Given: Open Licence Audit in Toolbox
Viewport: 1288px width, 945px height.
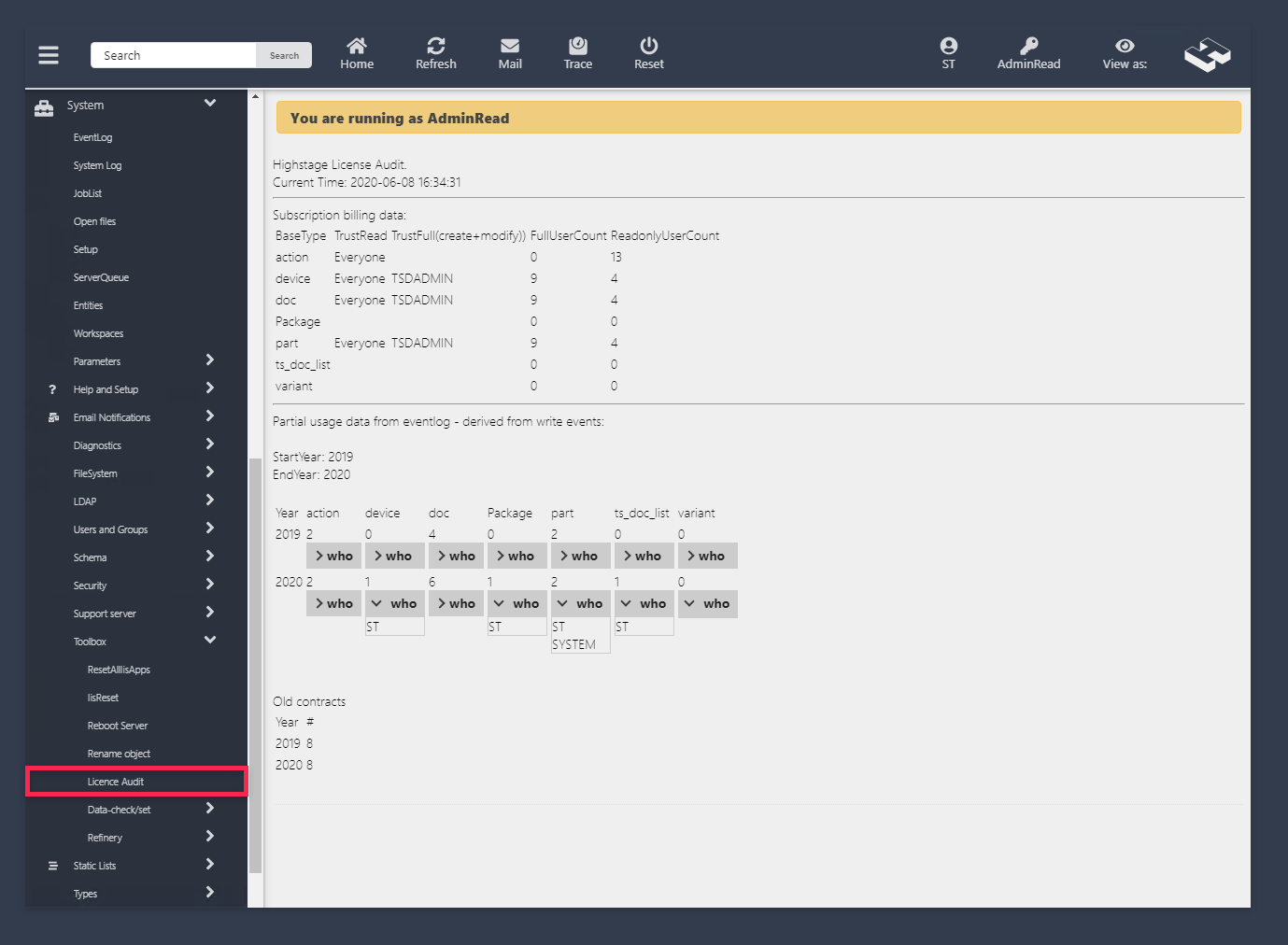Looking at the screenshot, I should tap(116, 782).
